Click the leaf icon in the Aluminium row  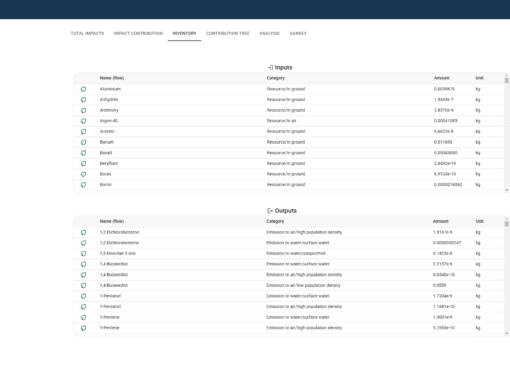(83, 89)
